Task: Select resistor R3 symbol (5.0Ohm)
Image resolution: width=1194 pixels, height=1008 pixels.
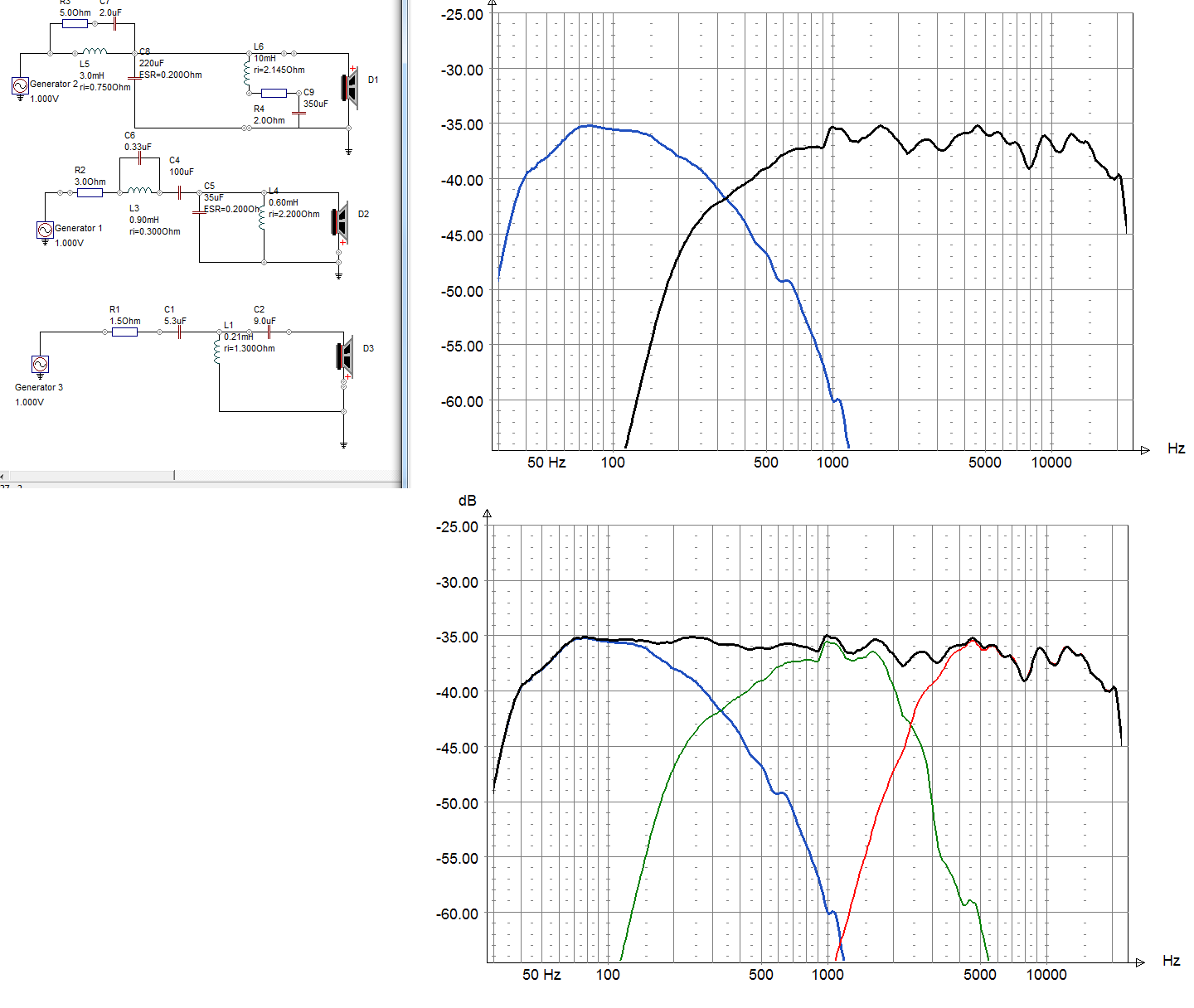Action: coord(75,23)
